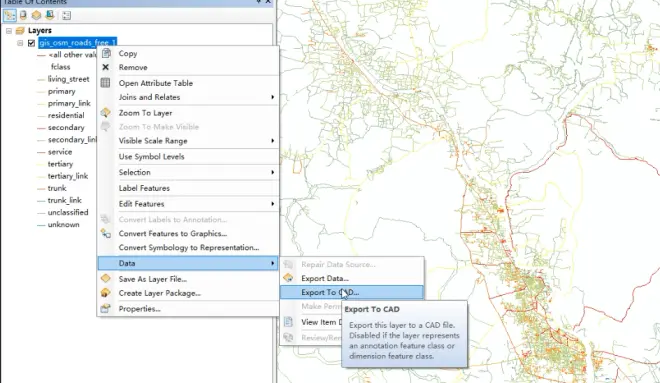Click the secondary line symbol swatch
The width and height of the screenshot is (660, 383).
tap(41, 128)
